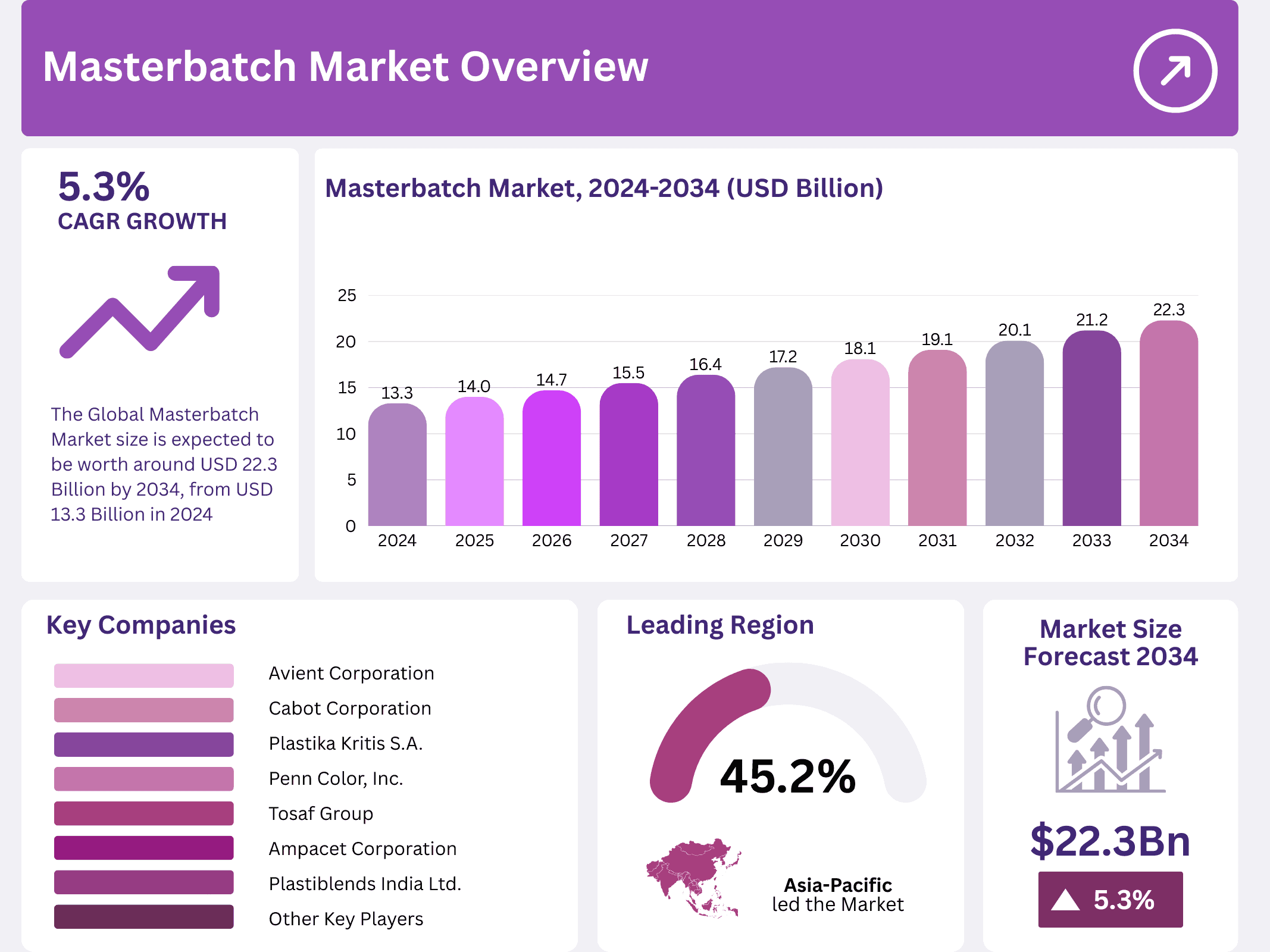Click the Plastiblends India Ltd. label

tap(365, 884)
